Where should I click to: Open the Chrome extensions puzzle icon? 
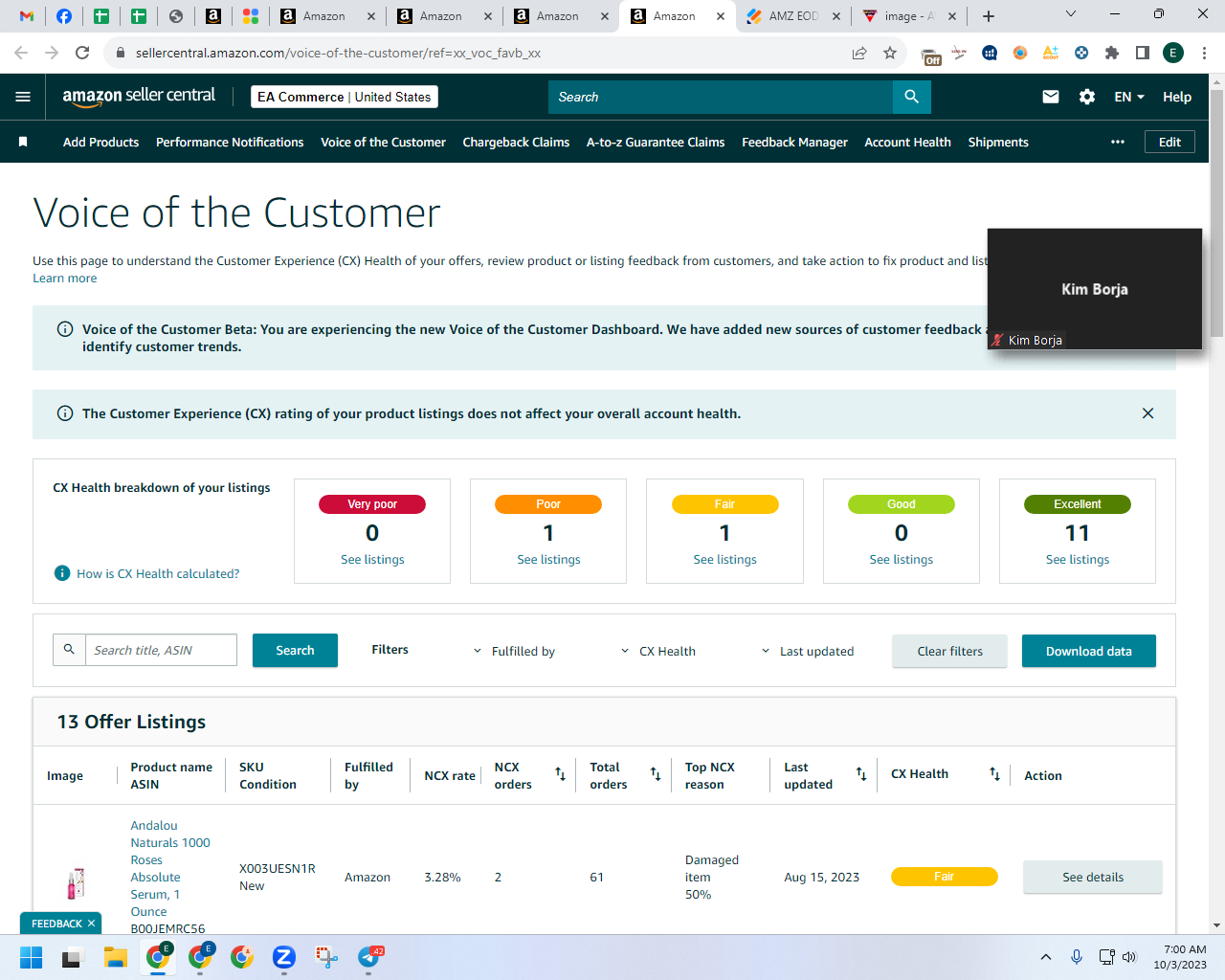tap(1112, 53)
